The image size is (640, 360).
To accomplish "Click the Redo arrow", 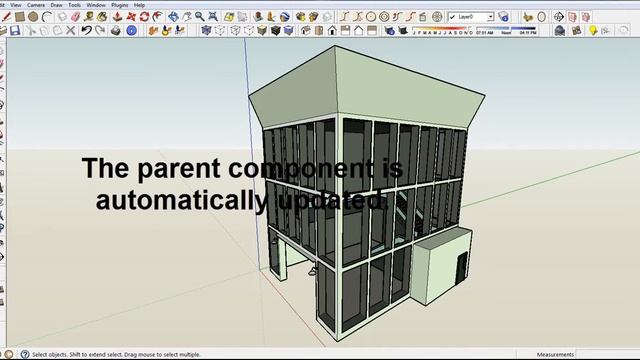I will (100, 31).
